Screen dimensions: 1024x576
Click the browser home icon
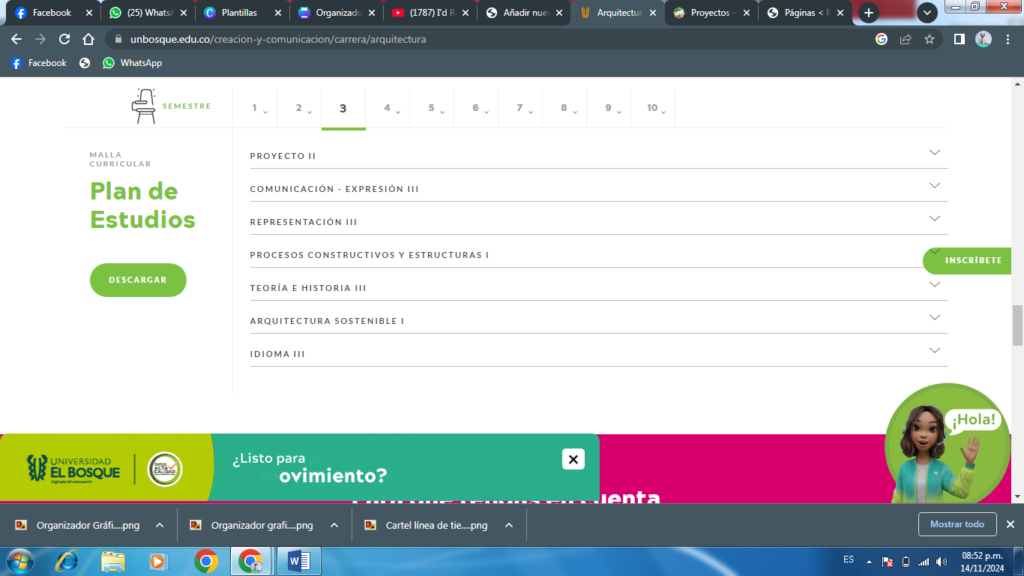[x=88, y=39]
